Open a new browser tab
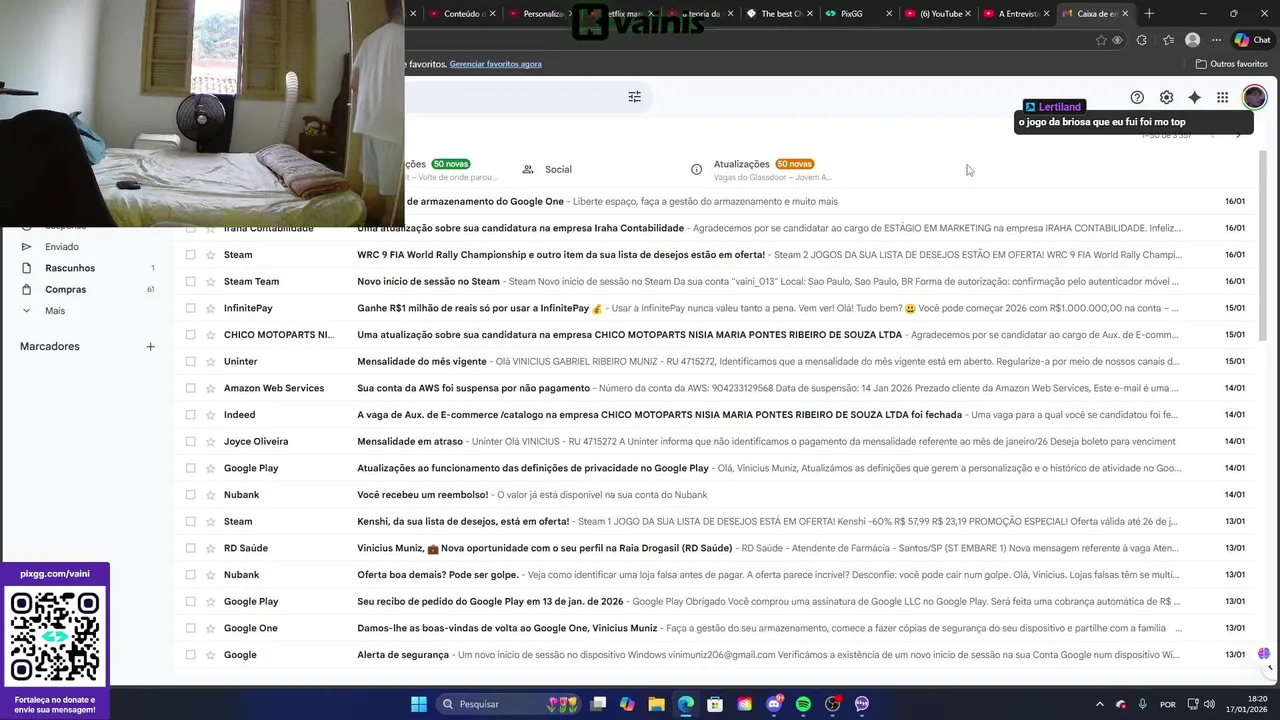Viewport: 1280px width, 720px height. 1149,14
